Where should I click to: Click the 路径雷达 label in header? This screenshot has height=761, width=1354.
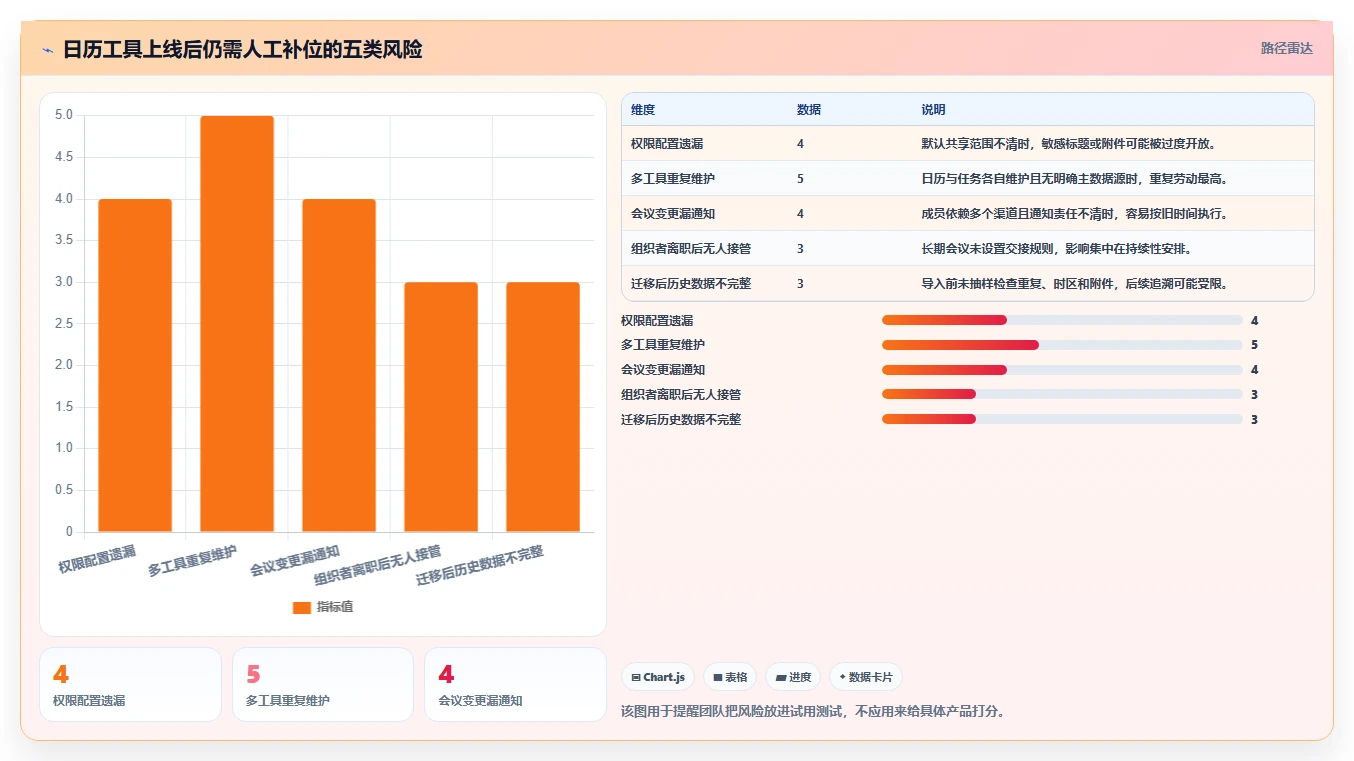(x=1287, y=48)
